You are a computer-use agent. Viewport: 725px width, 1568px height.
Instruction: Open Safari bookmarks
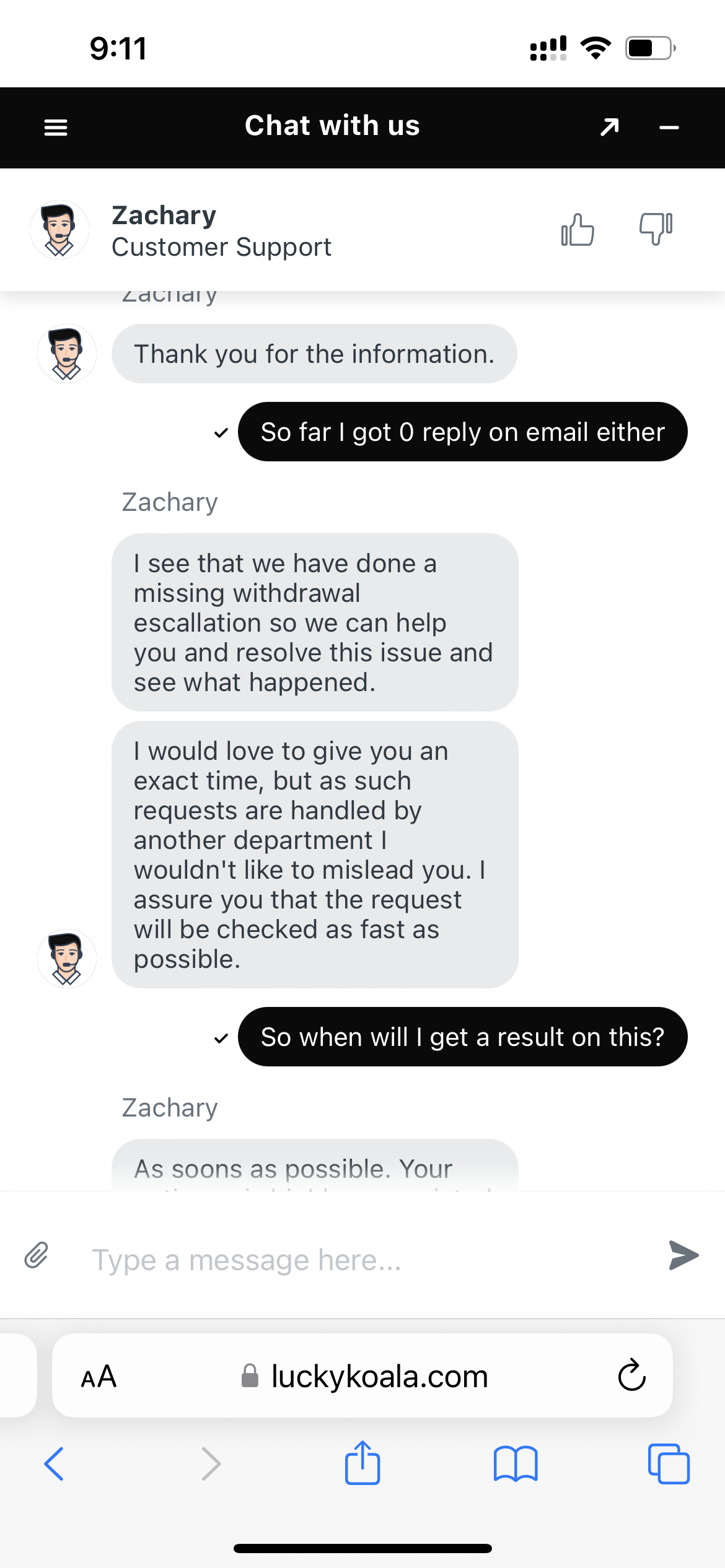pyautogui.click(x=516, y=1464)
